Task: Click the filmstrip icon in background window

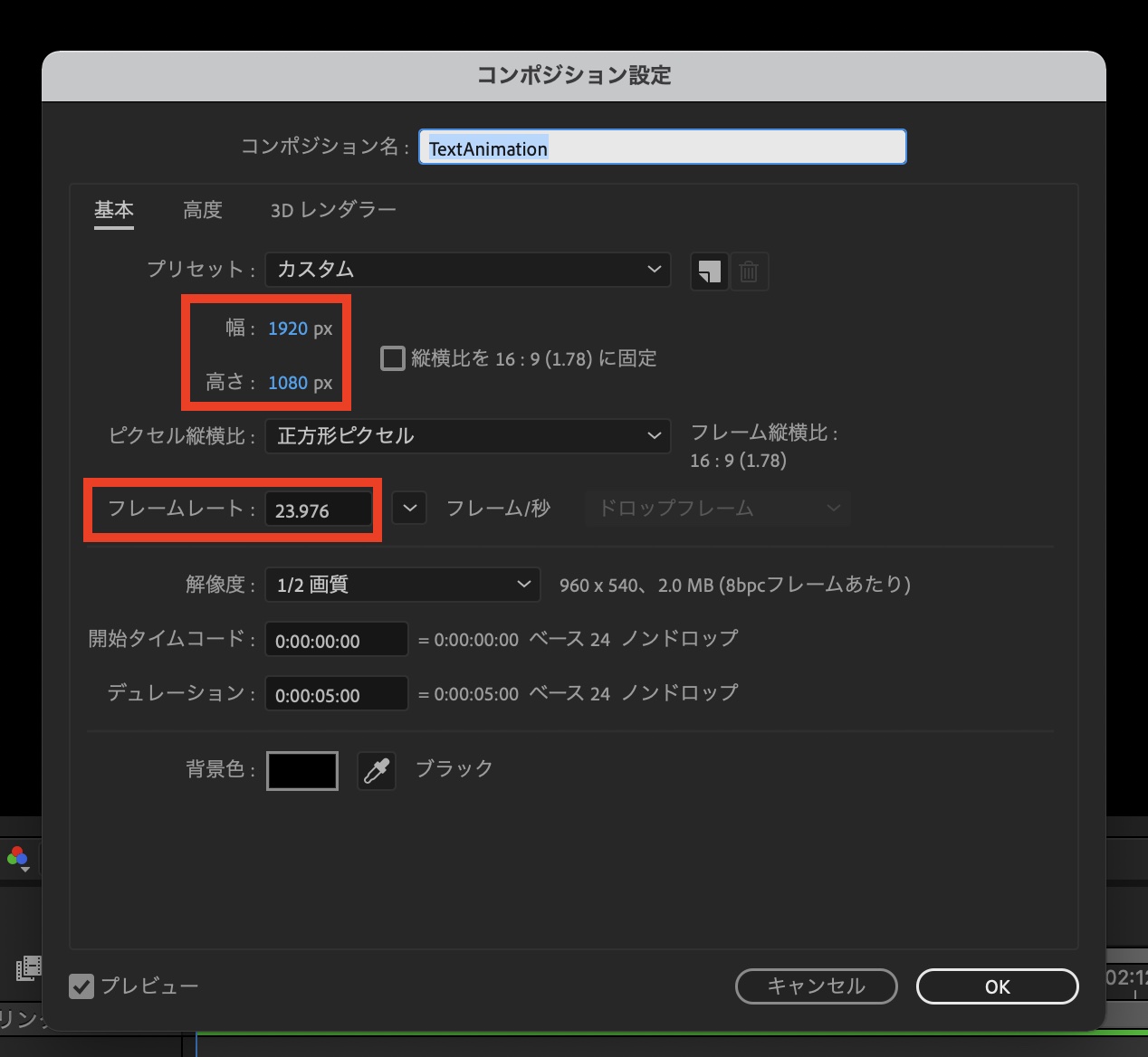Action: [x=29, y=968]
